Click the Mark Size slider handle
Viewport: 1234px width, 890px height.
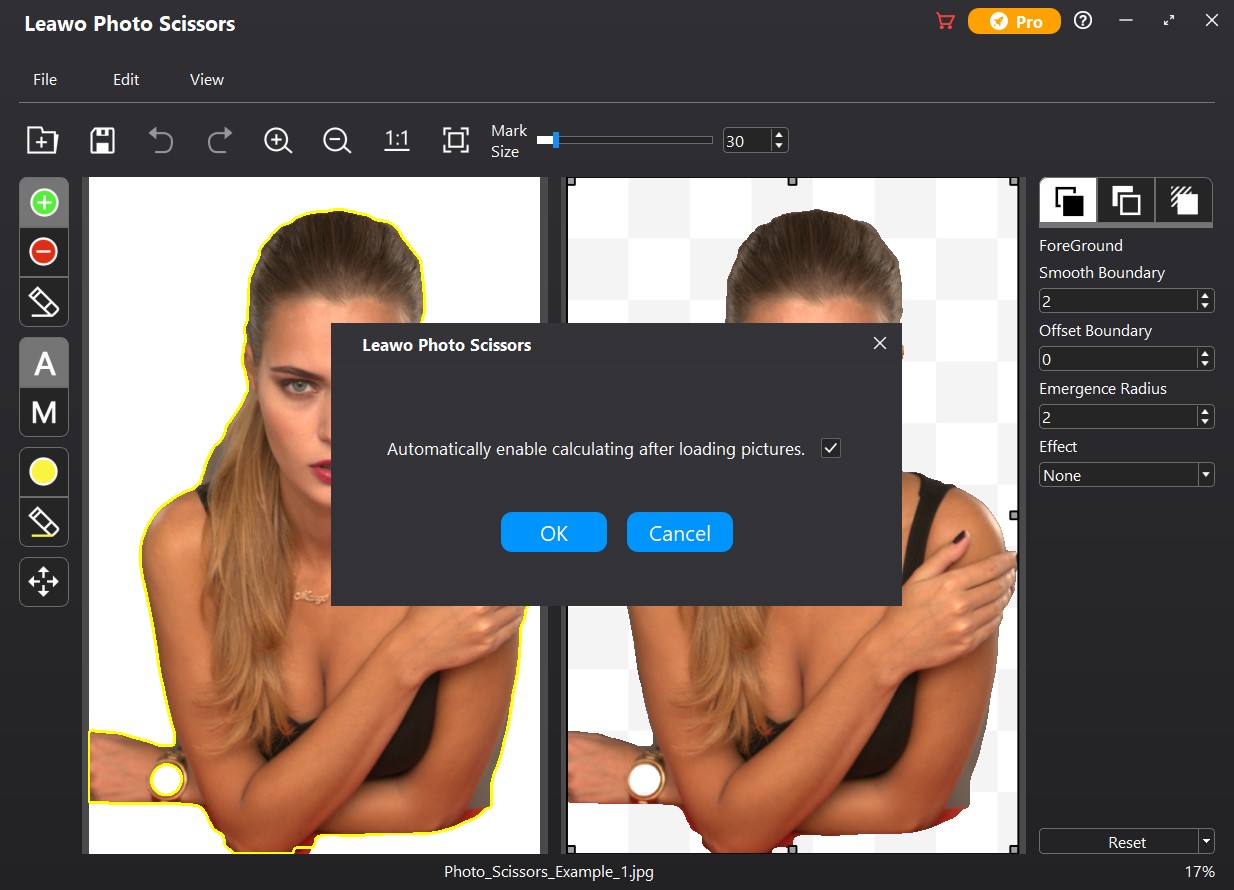point(555,140)
